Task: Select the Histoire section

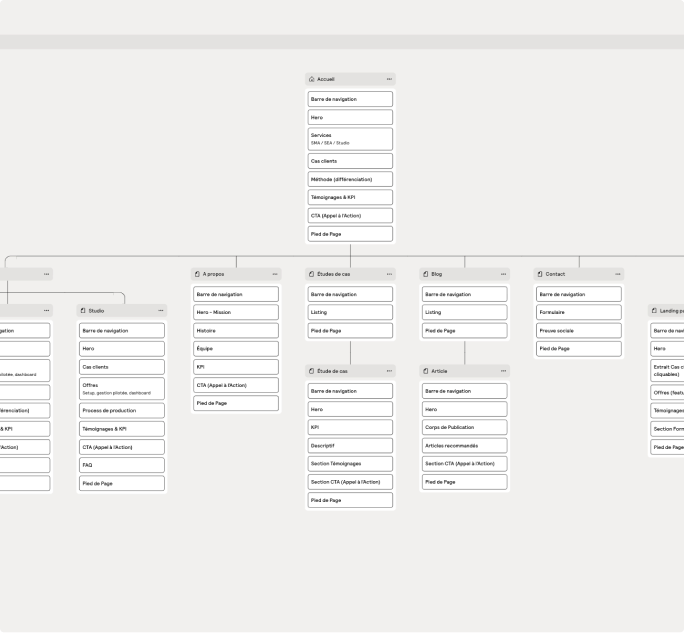Action: click(x=236, y=331)
